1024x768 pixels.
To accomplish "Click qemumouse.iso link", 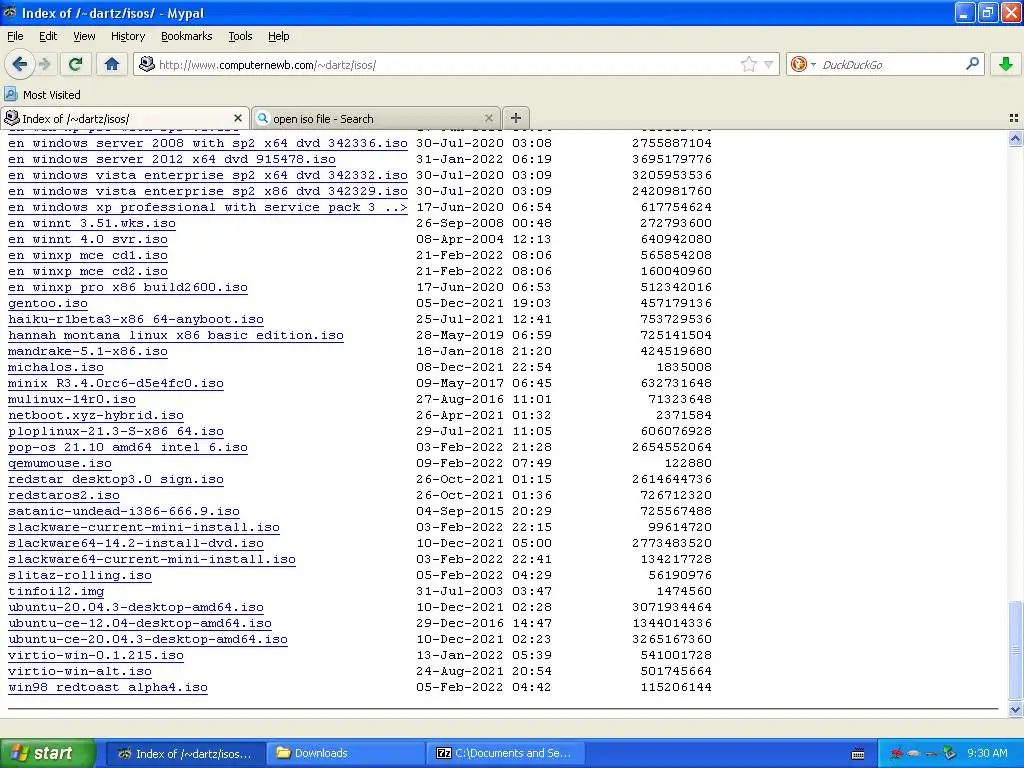I will 59,464.
